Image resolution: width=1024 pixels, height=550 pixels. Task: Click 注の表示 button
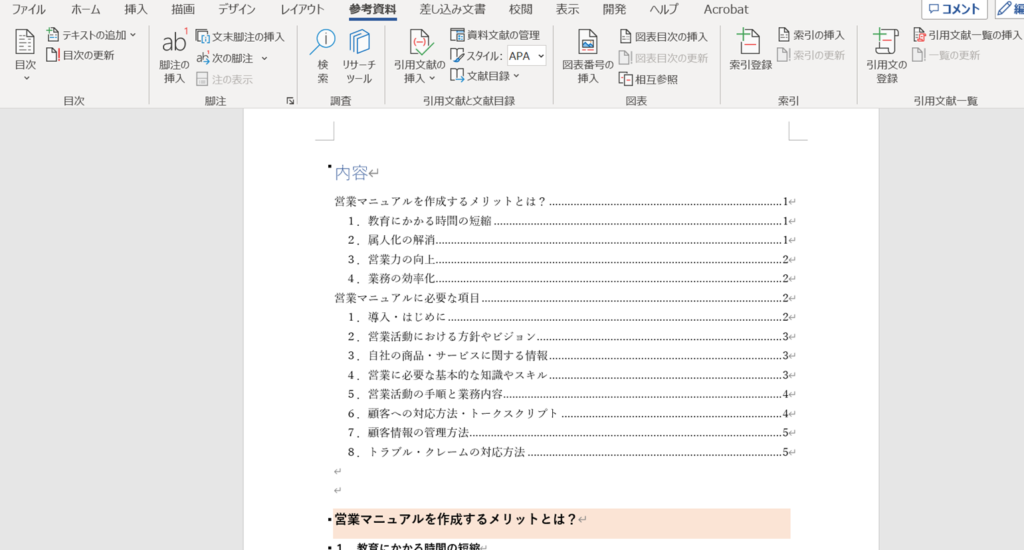224,80
